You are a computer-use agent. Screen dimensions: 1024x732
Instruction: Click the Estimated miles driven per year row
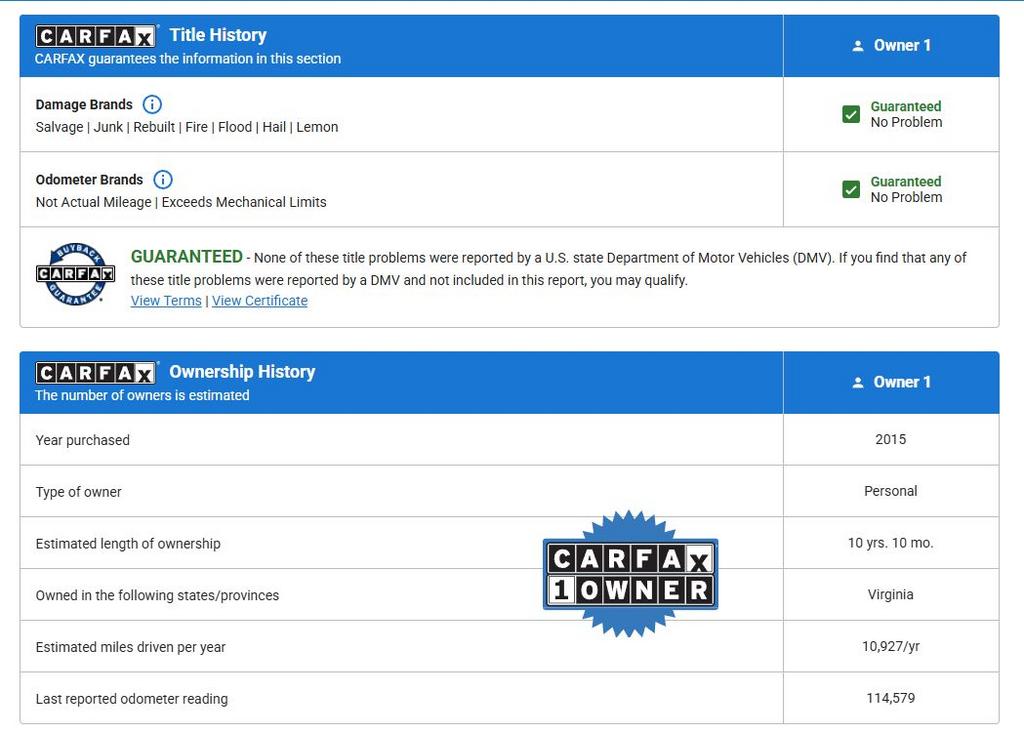click(x=130, y=647)
